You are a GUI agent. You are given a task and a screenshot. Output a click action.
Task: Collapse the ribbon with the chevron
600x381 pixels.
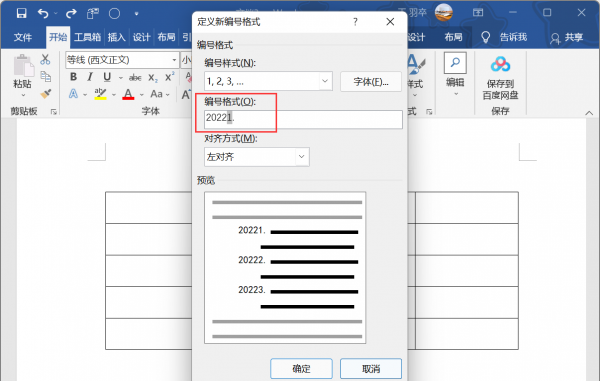589,113
